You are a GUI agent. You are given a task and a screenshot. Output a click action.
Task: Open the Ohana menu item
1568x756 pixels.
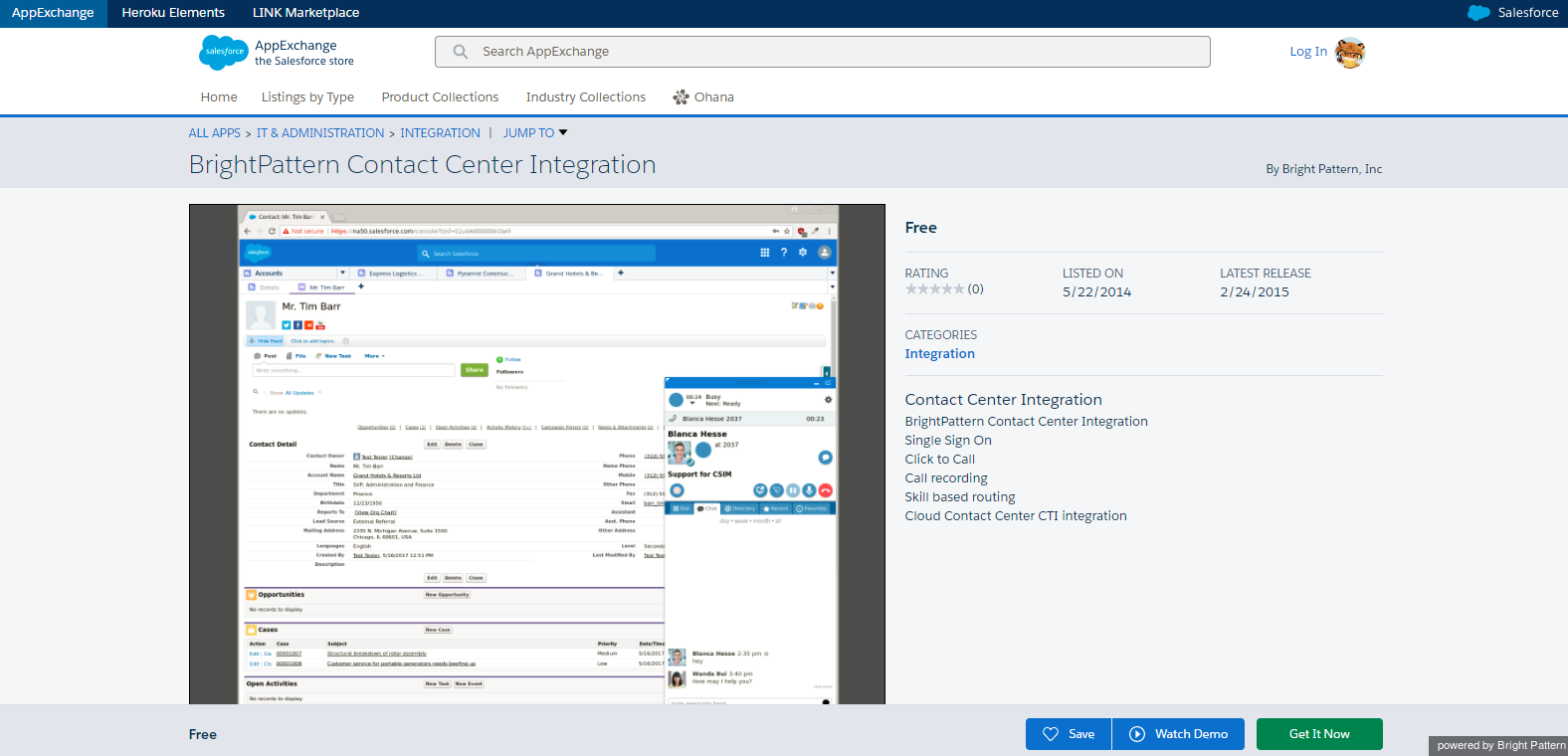(x=703, y=97)
